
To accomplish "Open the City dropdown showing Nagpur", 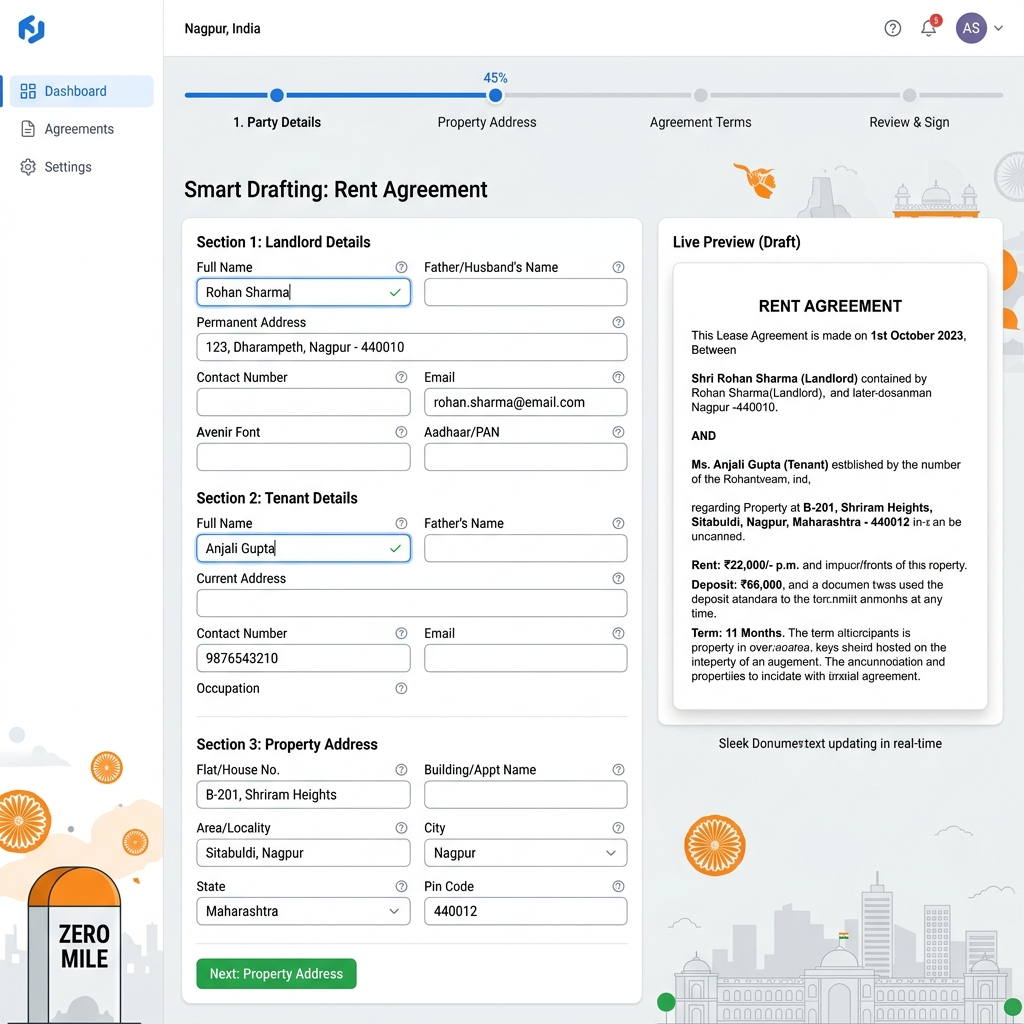I will point(525,852).
